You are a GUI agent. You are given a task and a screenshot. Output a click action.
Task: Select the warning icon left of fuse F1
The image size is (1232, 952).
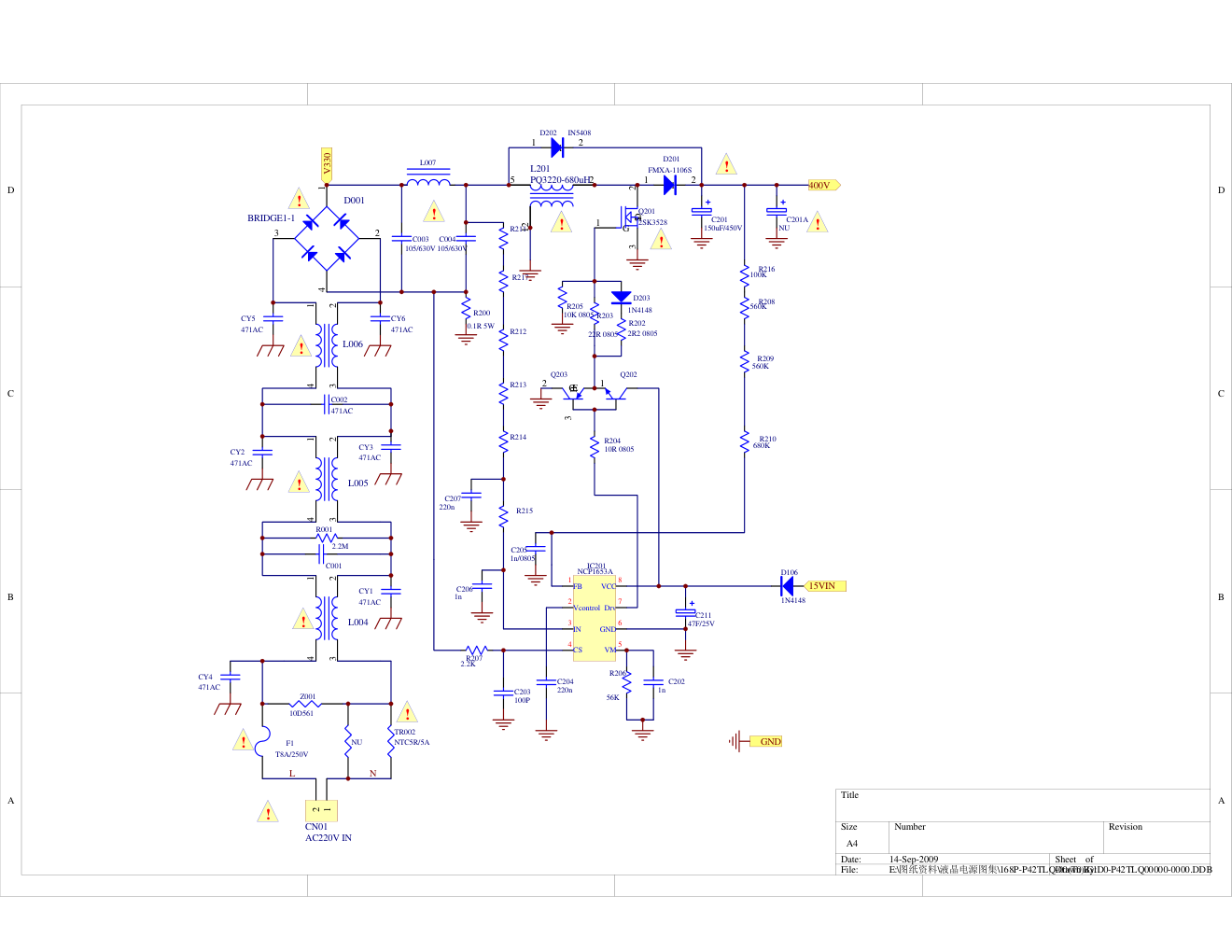pos(244,741)
